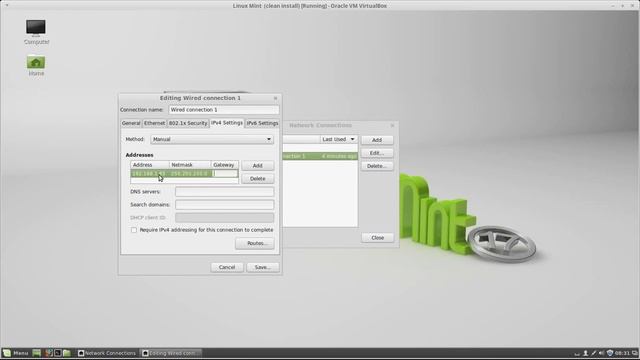Click the volume speaker tray icon
The height and width of the screenshot is (360, 640).
coord(601,353)
